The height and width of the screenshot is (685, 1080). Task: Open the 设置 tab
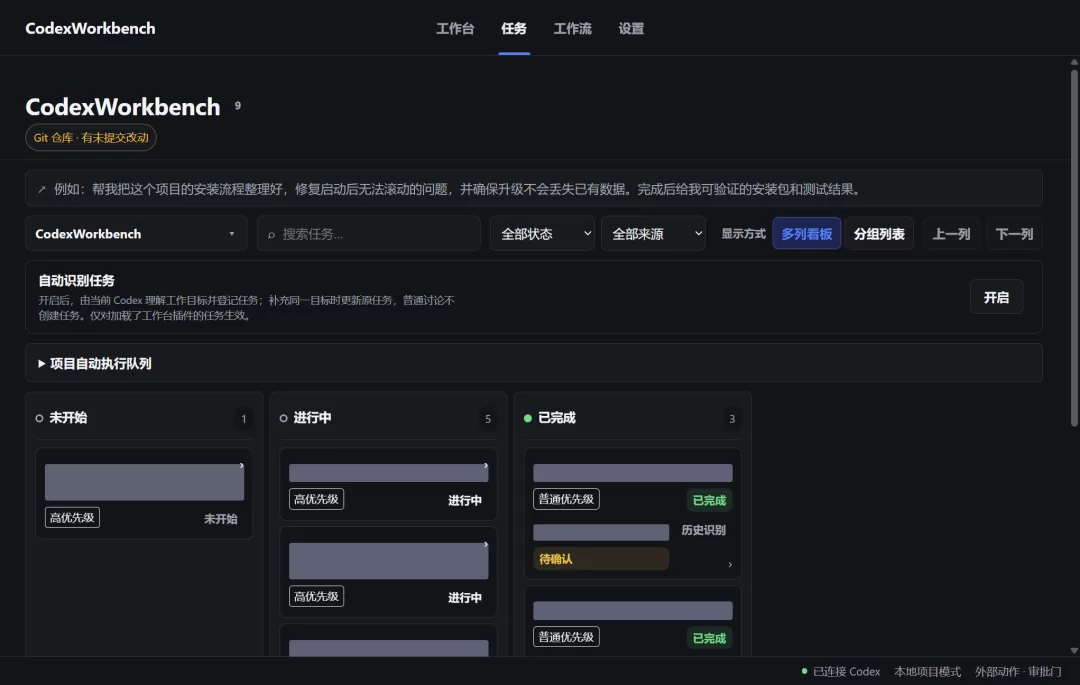pos(631,29)
